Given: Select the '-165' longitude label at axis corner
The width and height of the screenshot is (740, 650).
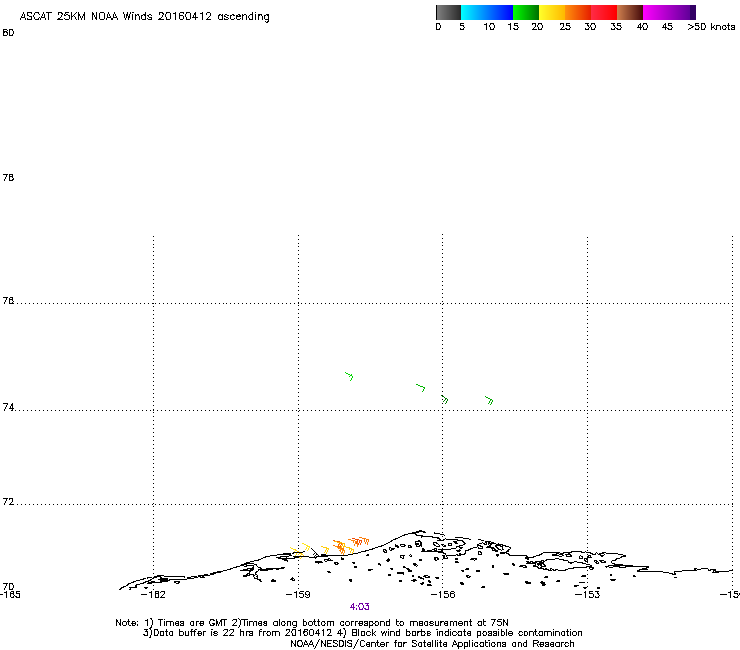Looking at the screenshot, I should (10, 595).
